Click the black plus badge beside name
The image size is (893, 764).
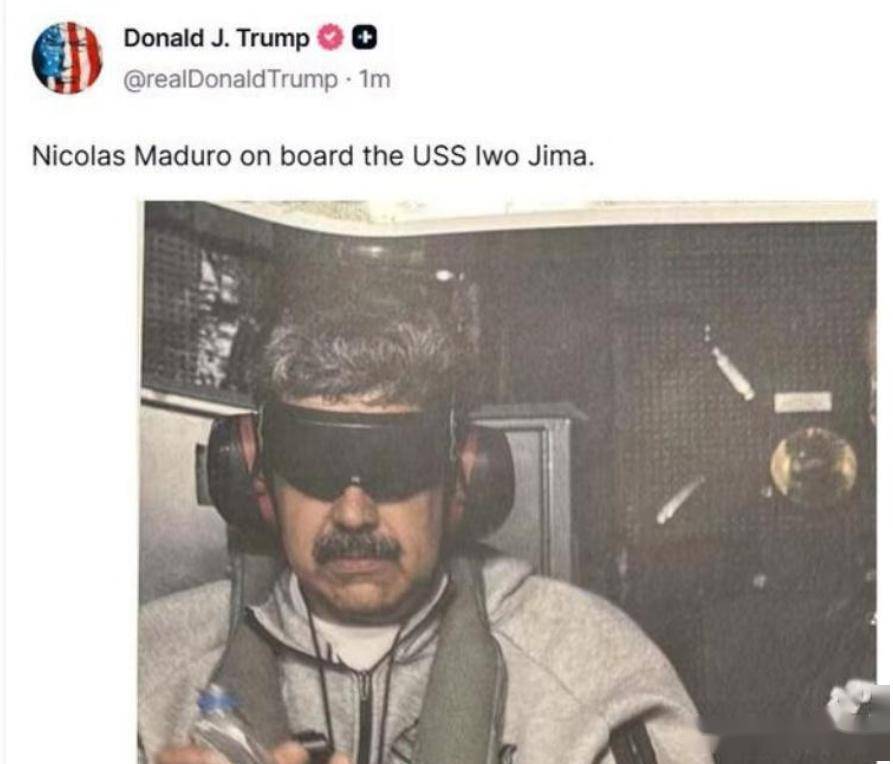[x=364, y=38]
